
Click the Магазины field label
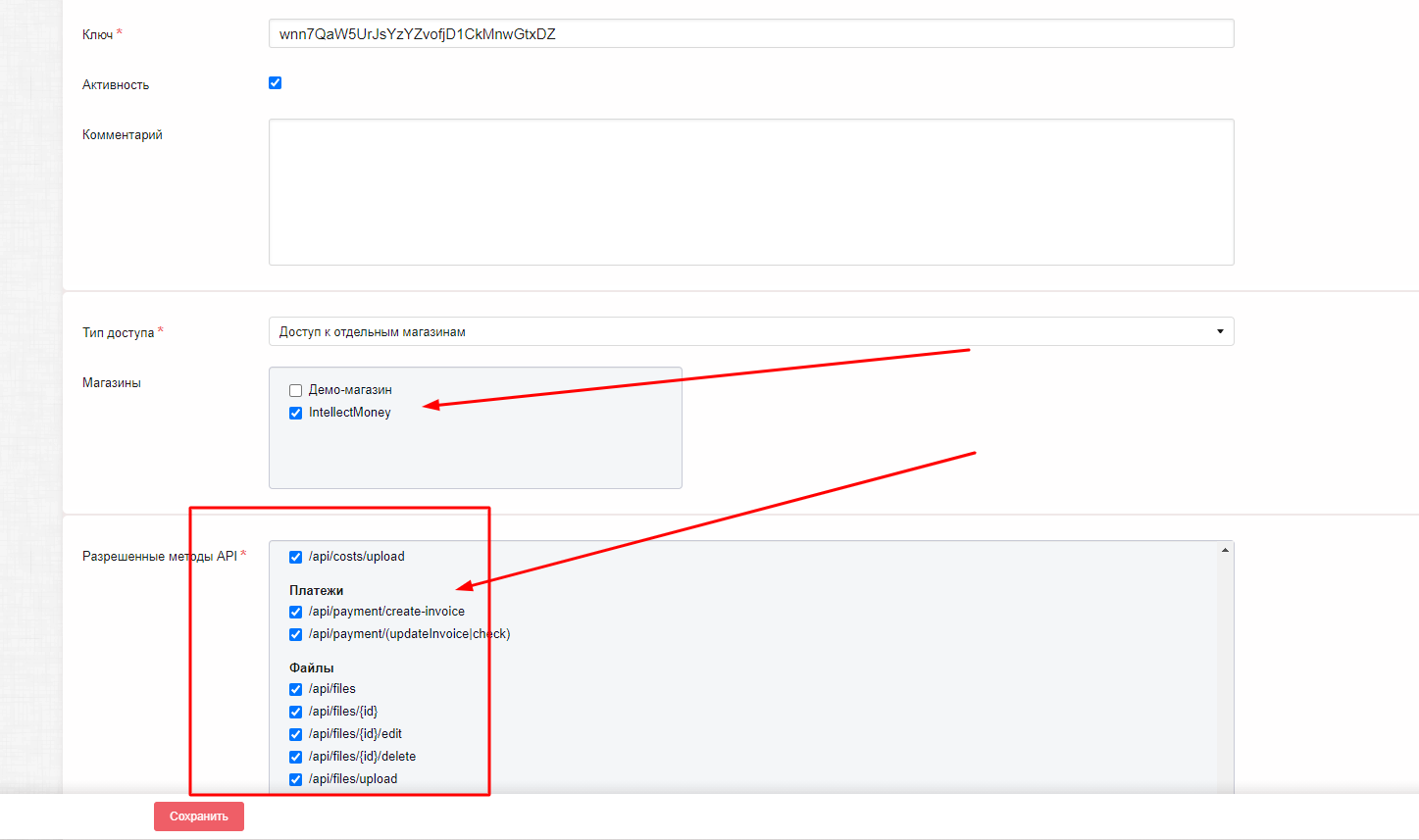click(112, 383)
